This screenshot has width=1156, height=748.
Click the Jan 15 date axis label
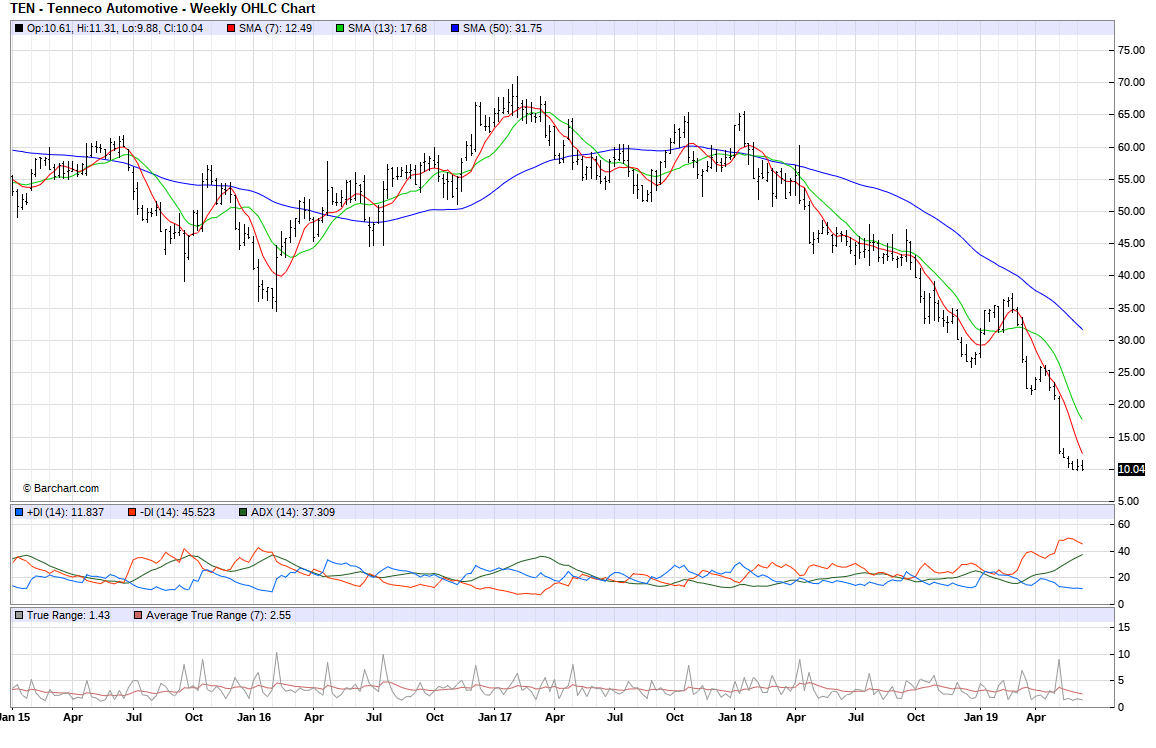[15, 717]
